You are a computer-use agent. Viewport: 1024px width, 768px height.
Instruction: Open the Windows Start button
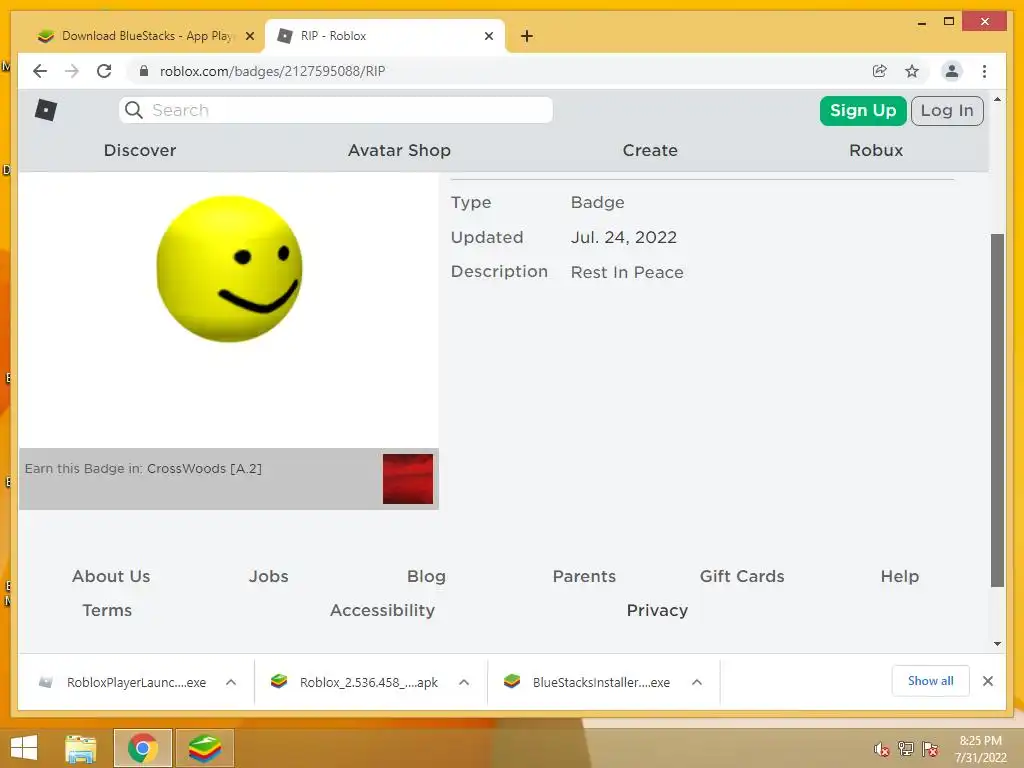pyautogui.click(x=24, y=748)
